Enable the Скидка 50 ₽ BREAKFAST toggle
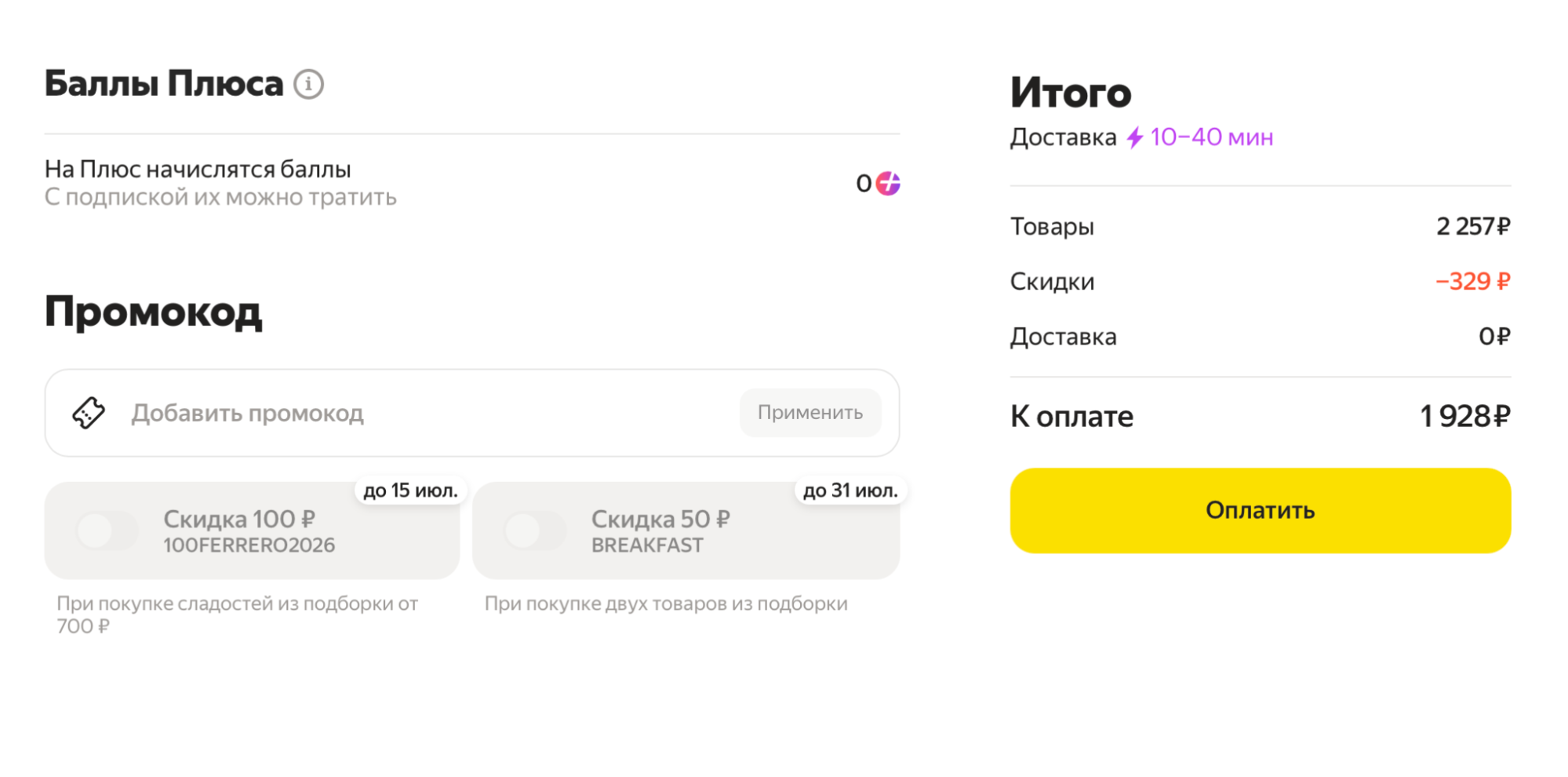 click(x=535, y=531)
